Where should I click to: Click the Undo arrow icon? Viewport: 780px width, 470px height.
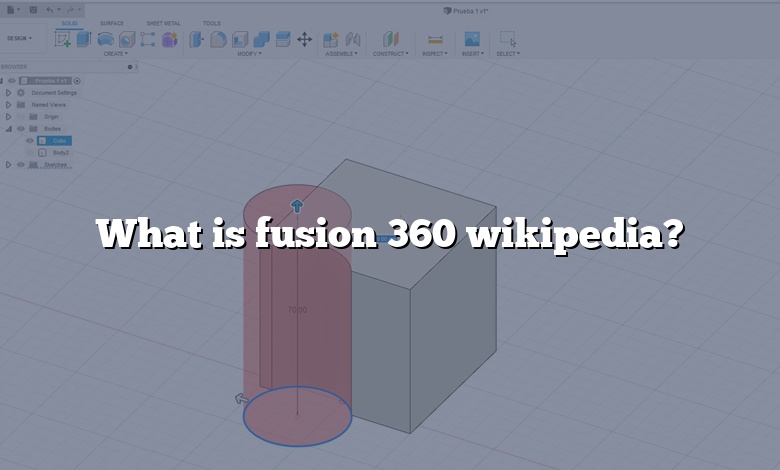pyautogui.click(x=50, y=9)
